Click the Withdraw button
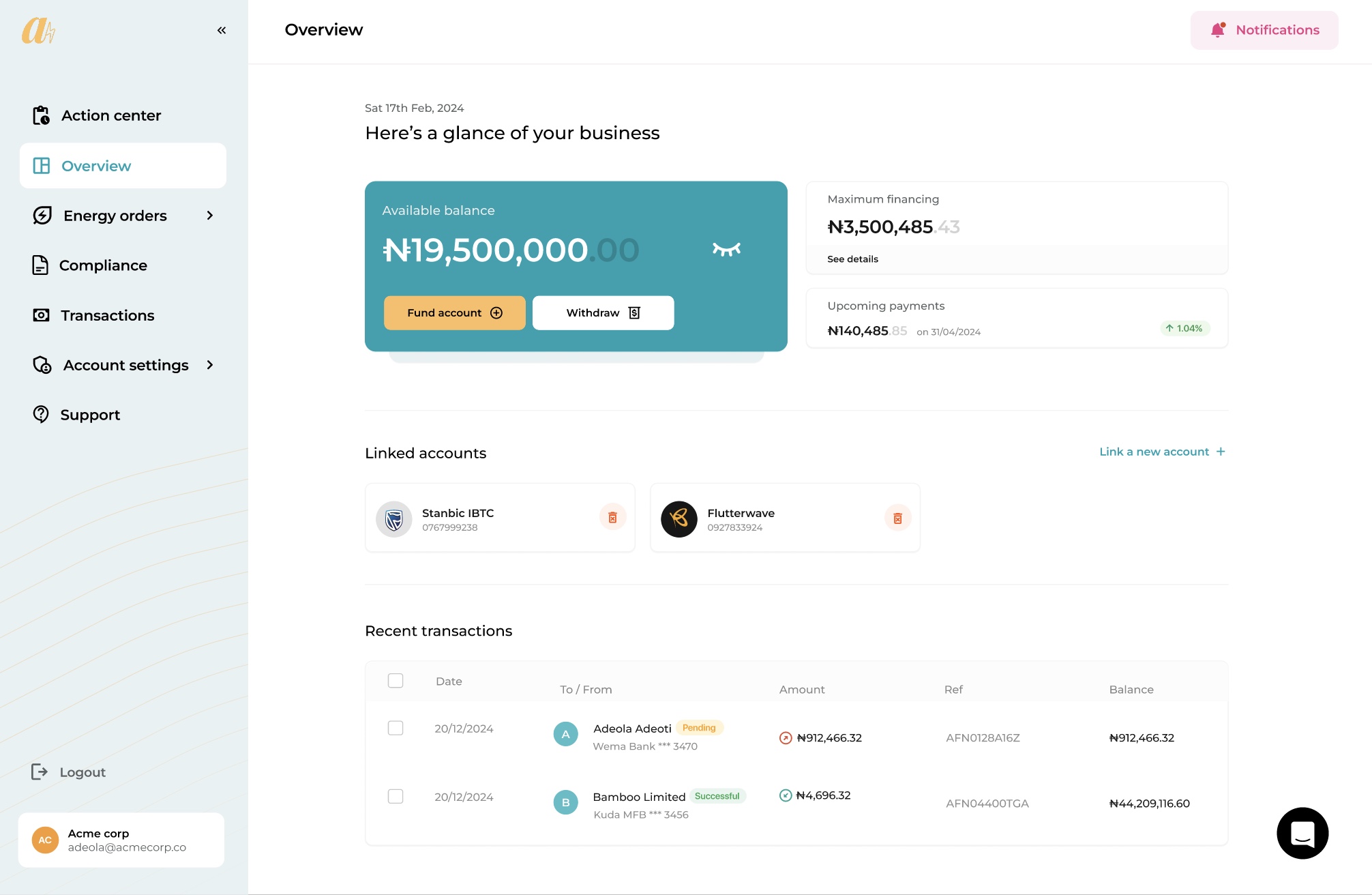Viewport: 1372px width, 895px height. (603, 312)
